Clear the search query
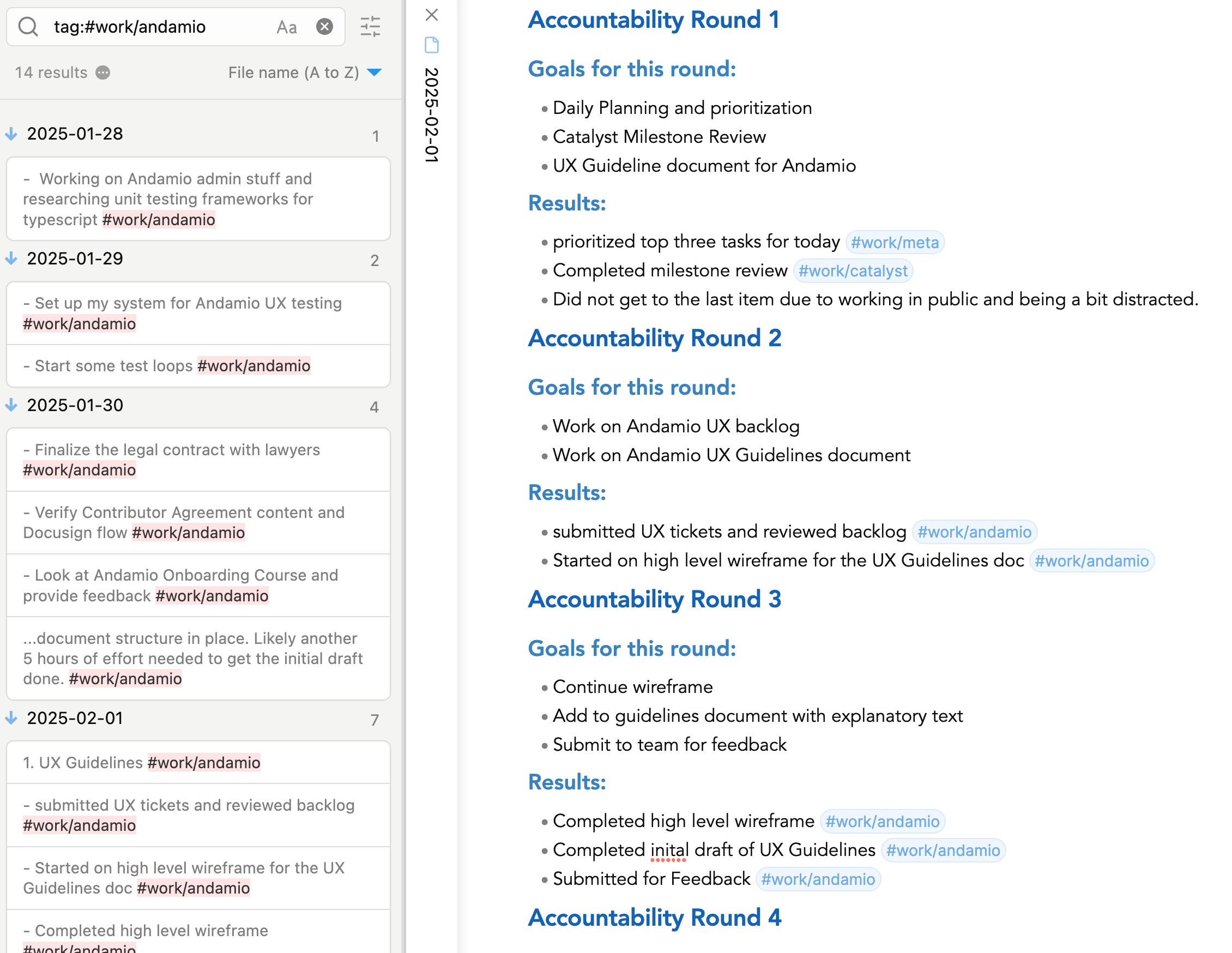The image size is (1232, 953). pyautogui.click(x=324, y=27)
